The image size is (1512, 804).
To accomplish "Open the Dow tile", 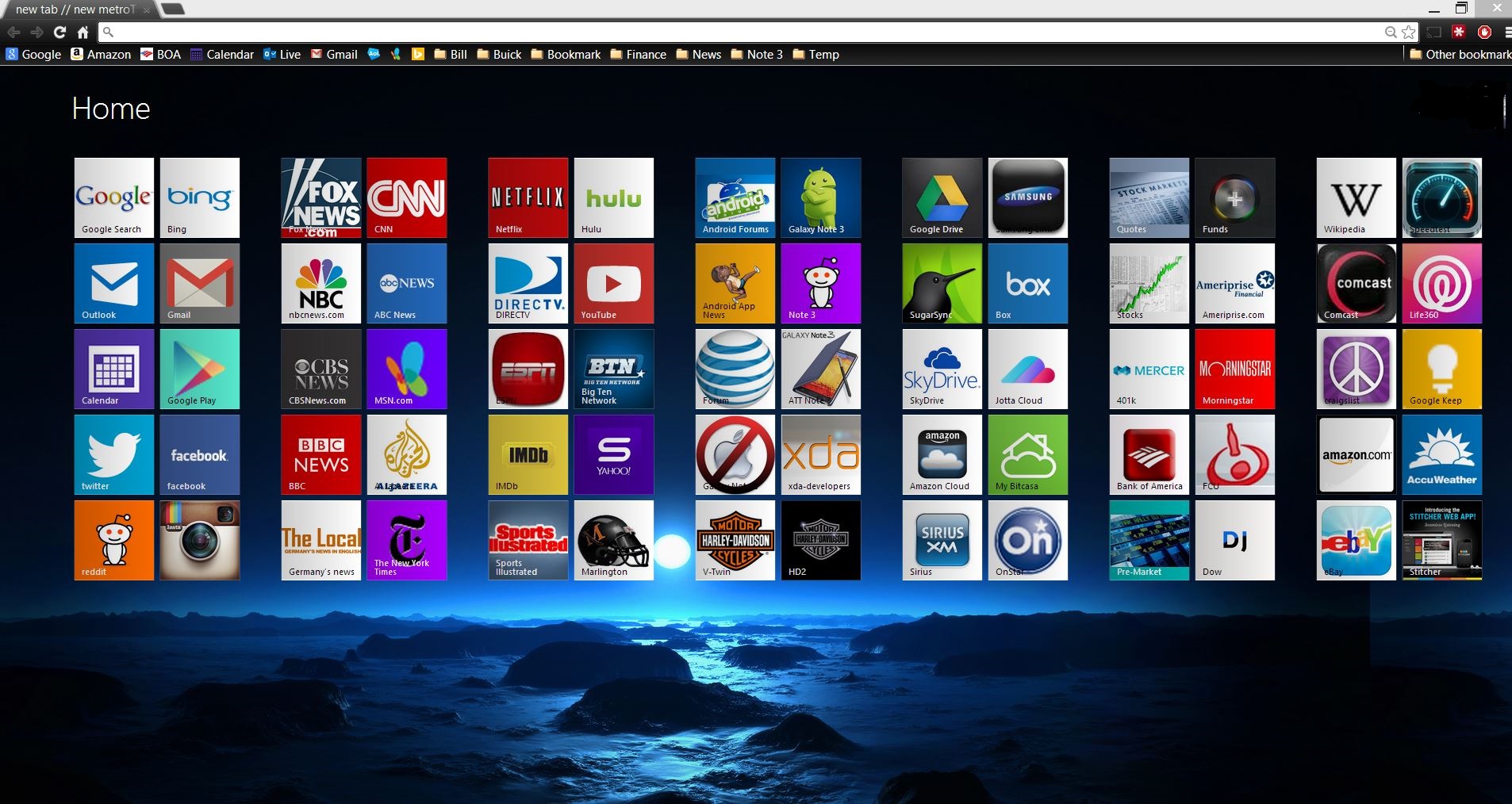I will 1235,540.
